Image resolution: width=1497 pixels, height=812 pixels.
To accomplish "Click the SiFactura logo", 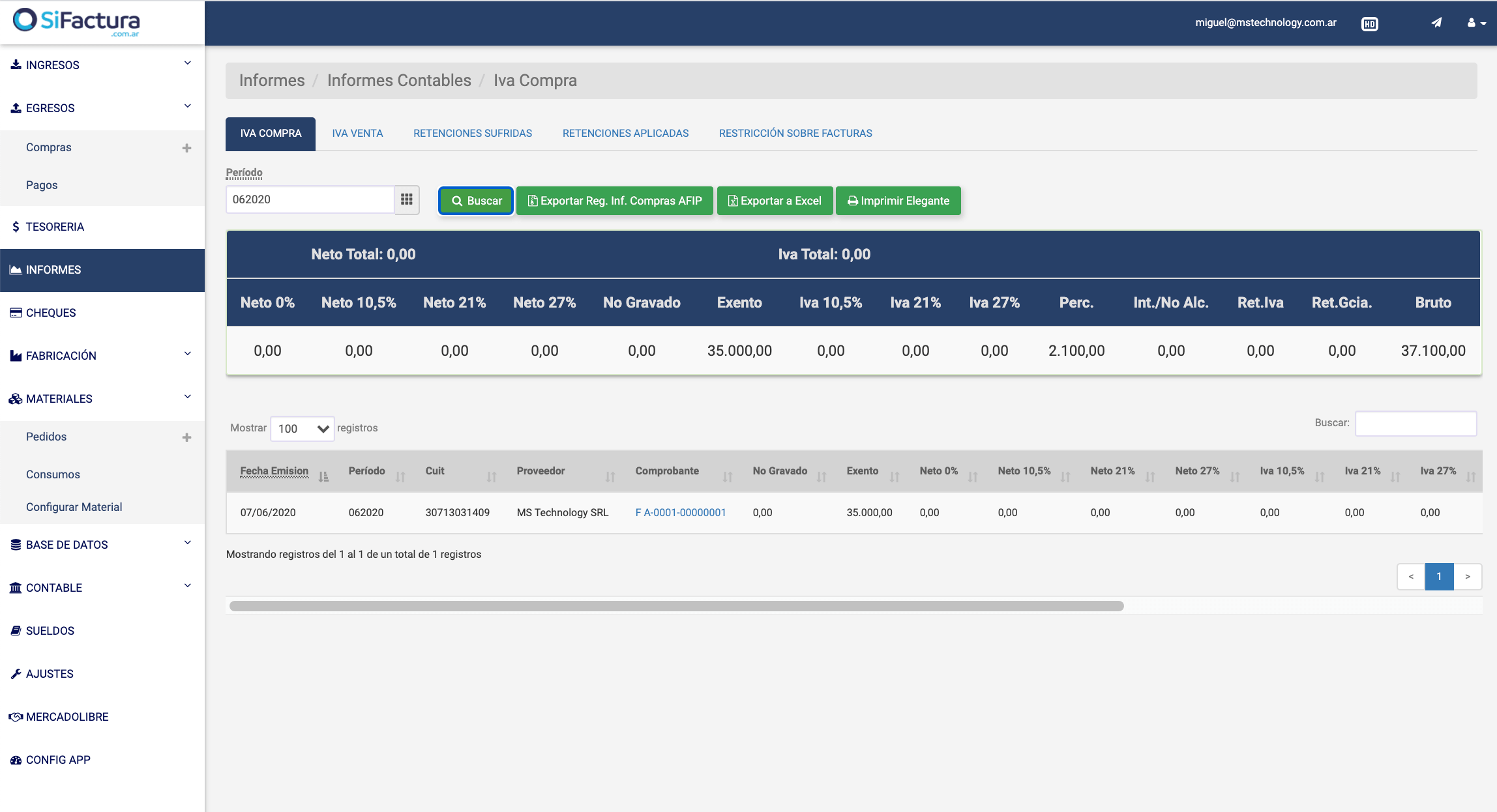I will click(x=77, y=22).
